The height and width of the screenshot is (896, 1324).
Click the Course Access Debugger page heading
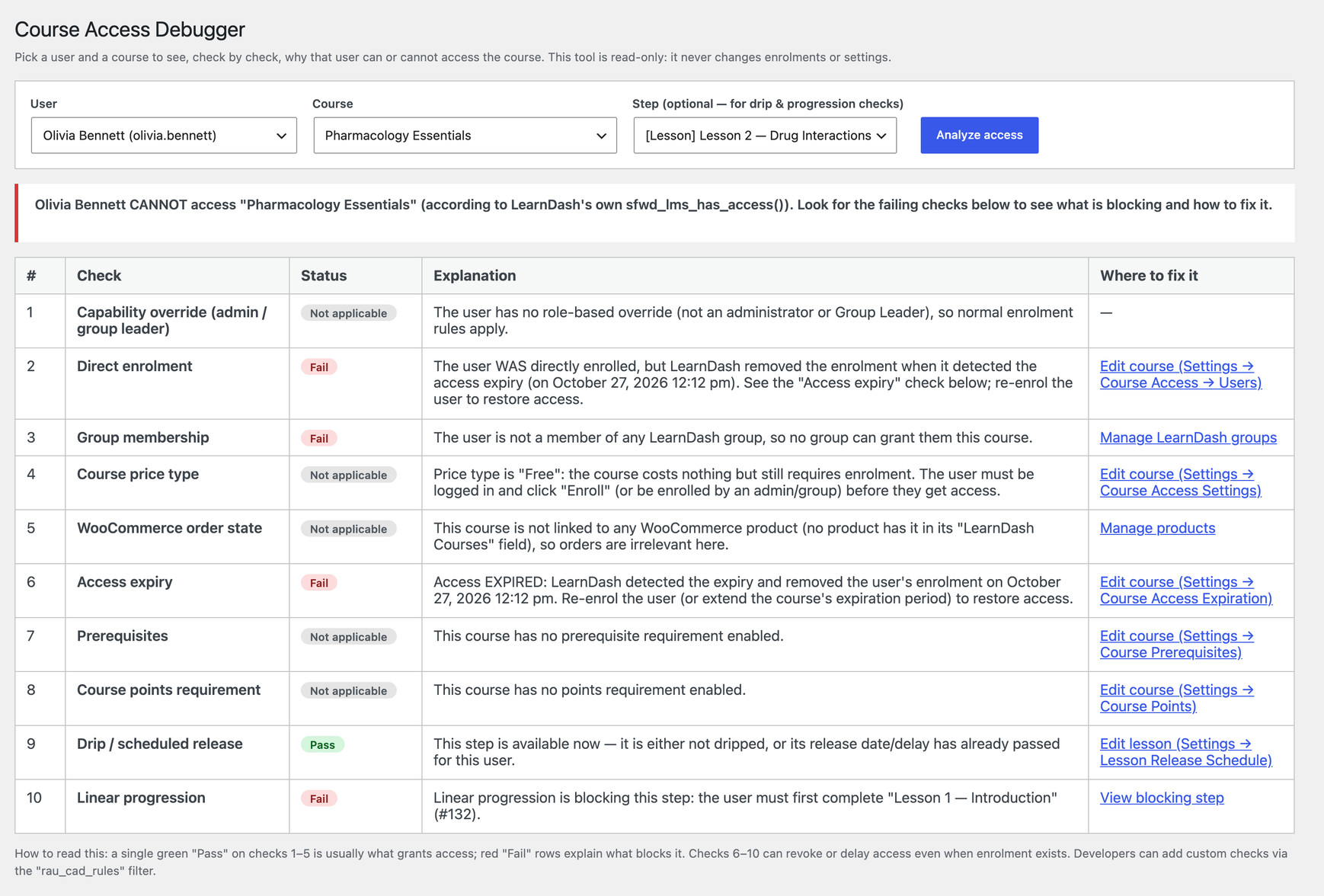(x=130, y=29)
